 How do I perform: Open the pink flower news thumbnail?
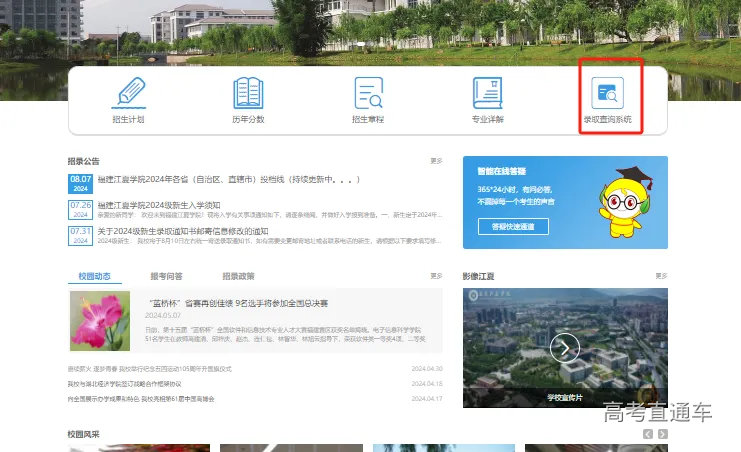pyautogui.click(x=100, y=321)
